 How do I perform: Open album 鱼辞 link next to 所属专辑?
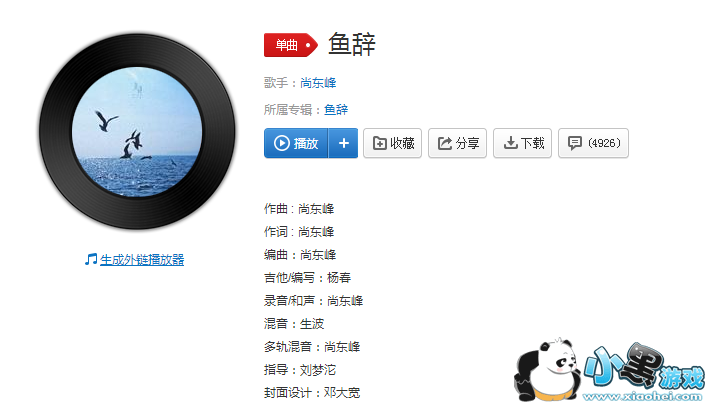pos(336,109)
